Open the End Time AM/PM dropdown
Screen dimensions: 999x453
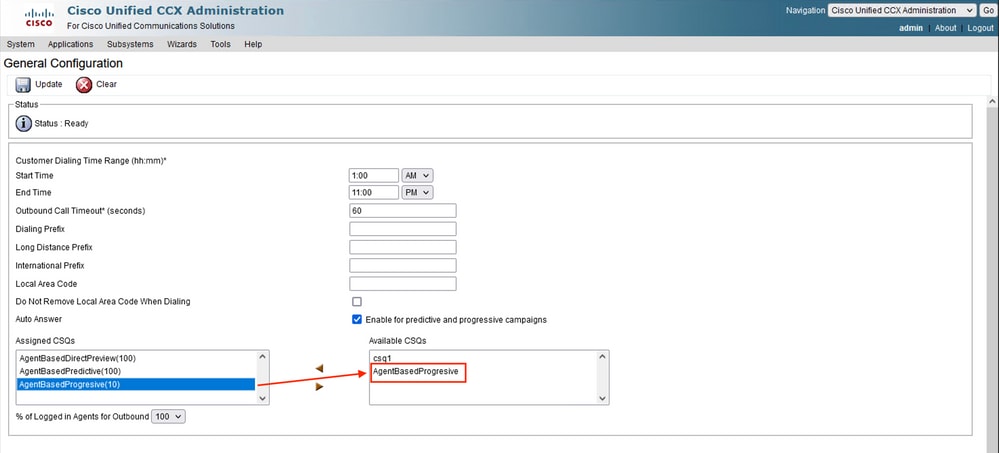click(x=418, y=192)
